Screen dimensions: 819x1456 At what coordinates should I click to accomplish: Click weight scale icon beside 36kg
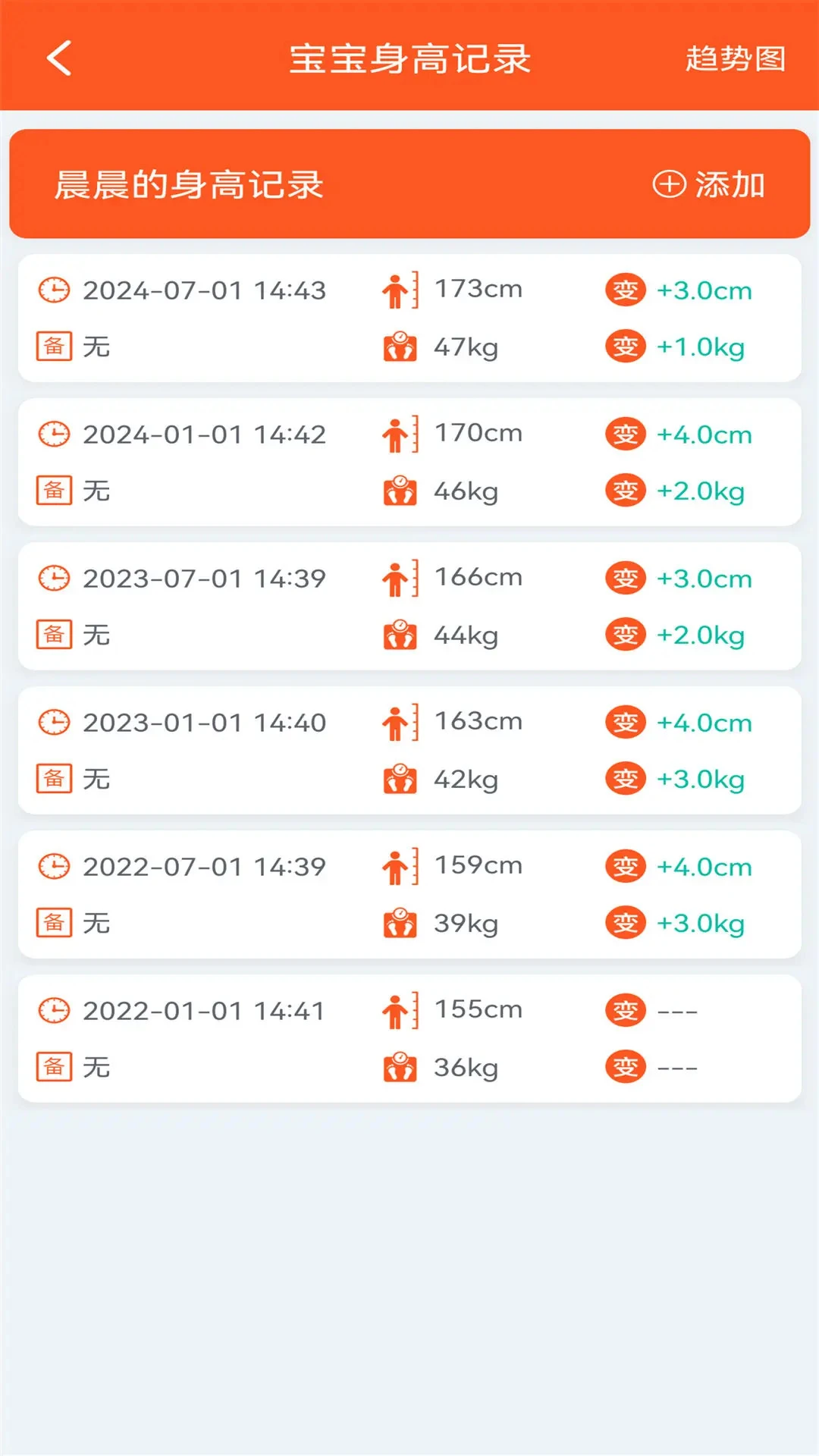400,1068
